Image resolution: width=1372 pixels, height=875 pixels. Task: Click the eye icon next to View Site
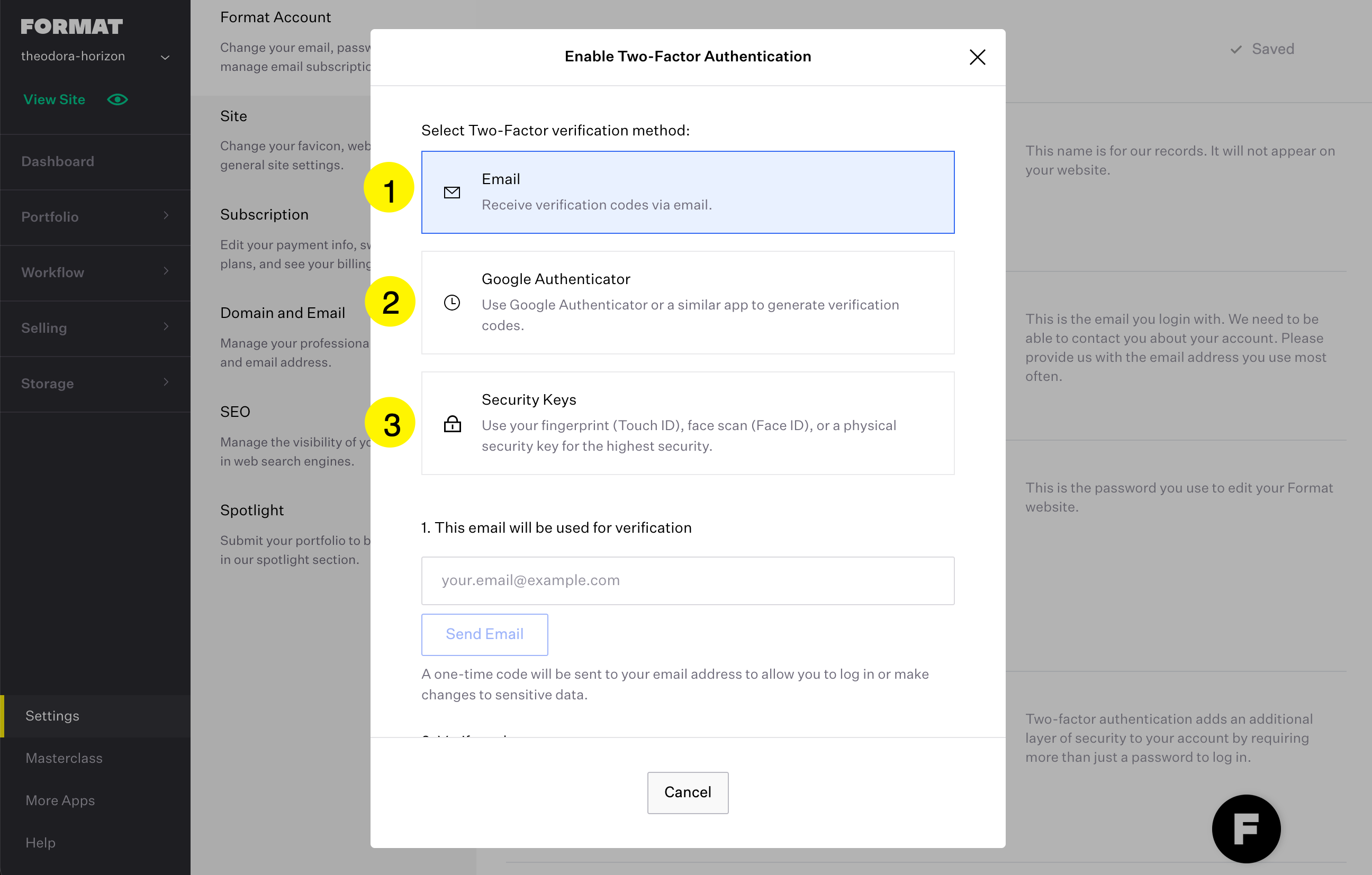coord(117,99)
